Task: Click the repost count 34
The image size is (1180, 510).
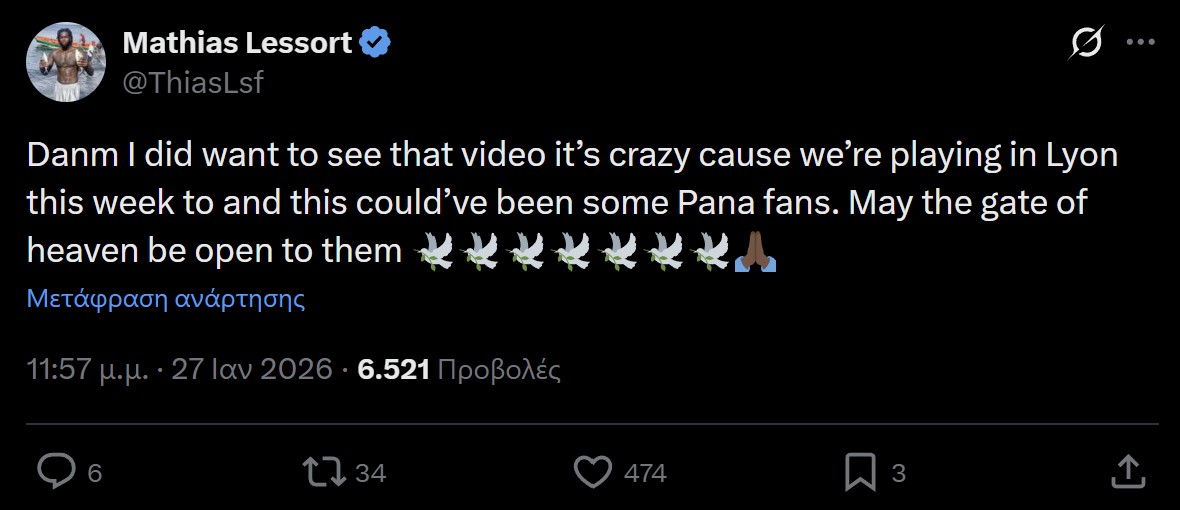Action: click(x=370, y=473)
